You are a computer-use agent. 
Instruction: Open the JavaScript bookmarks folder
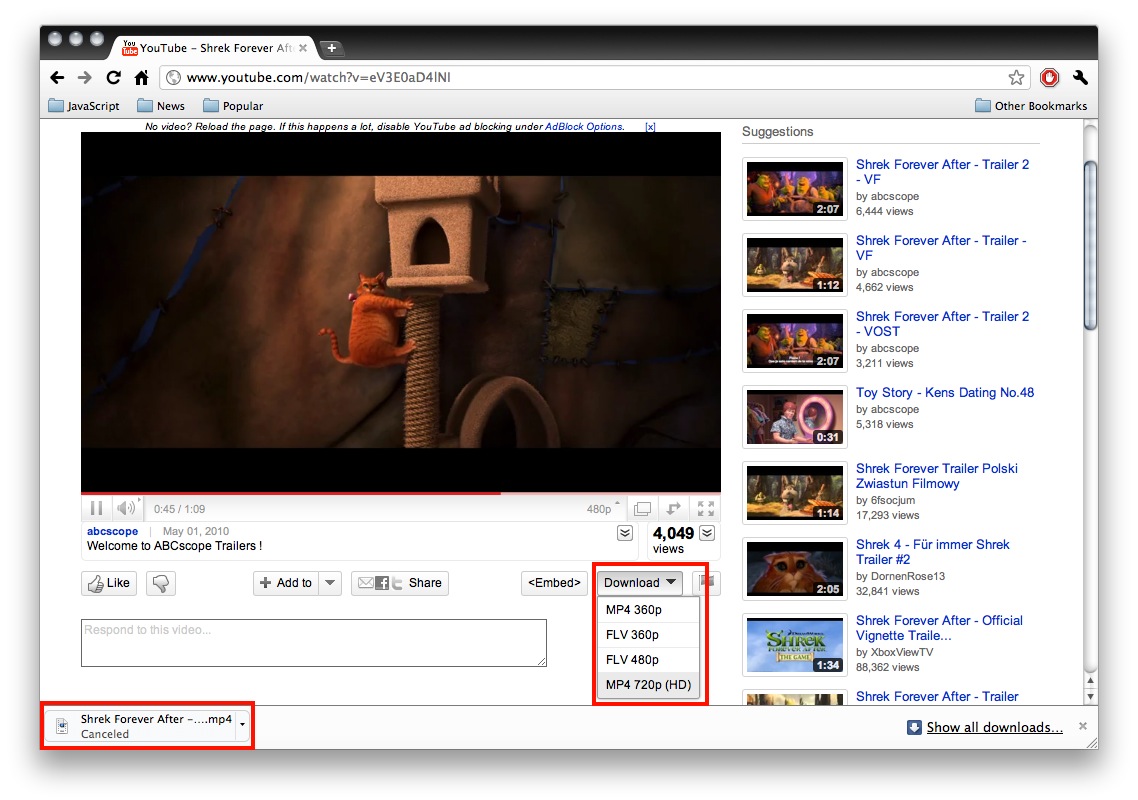(83, 106)
